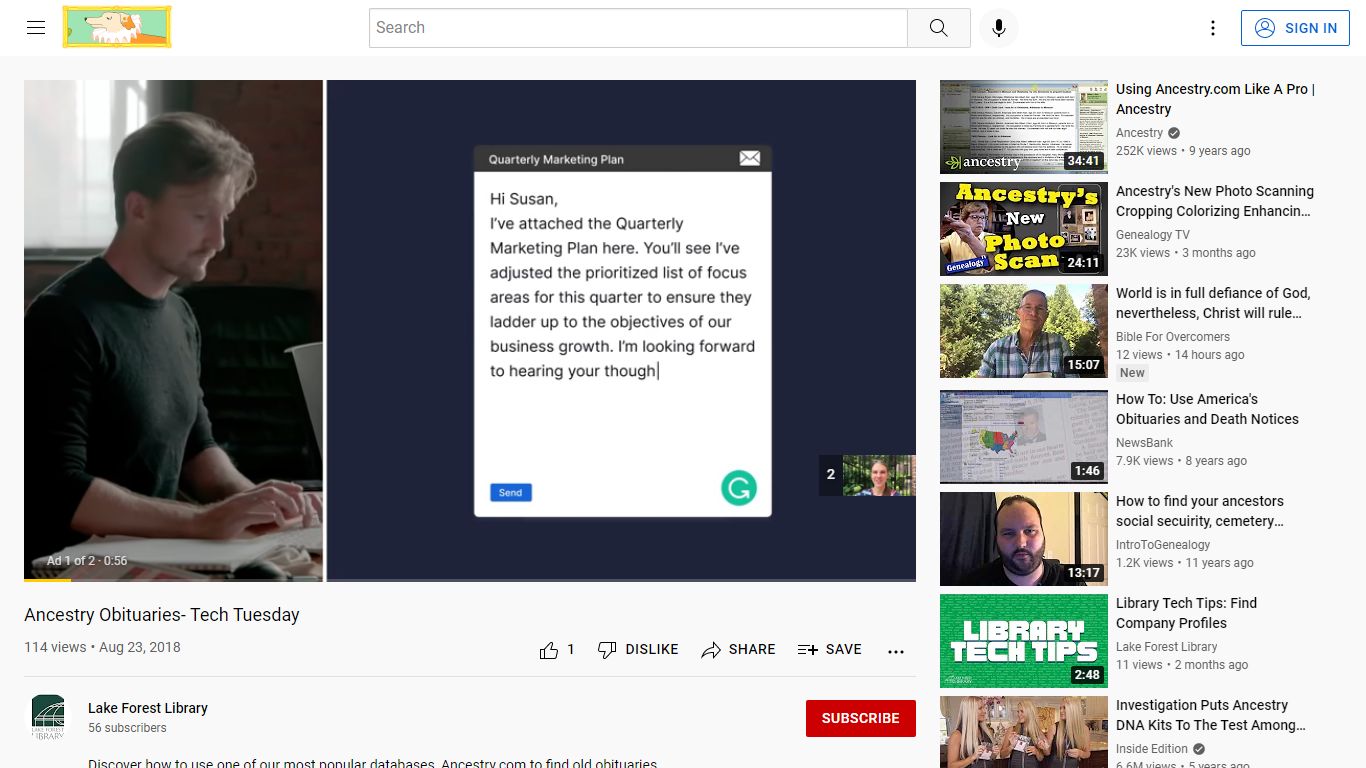Click the SIGN IN button

pos(1295,28)
